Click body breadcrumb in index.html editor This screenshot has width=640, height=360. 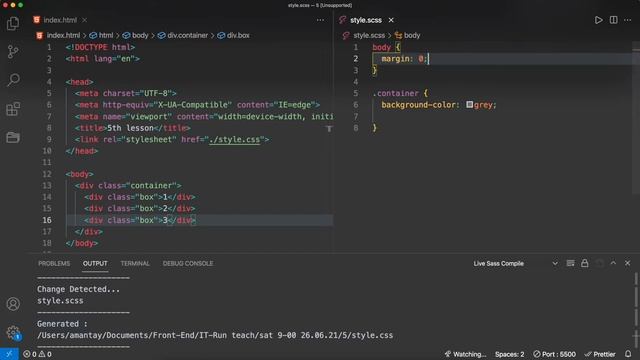140,36
